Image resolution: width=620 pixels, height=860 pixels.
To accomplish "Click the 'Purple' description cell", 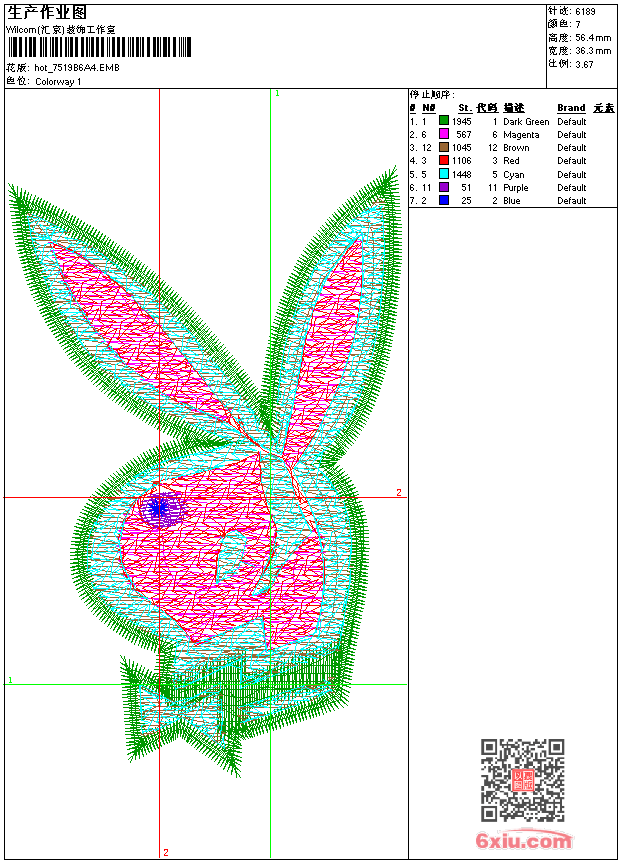I will click(x=515, y=188).
